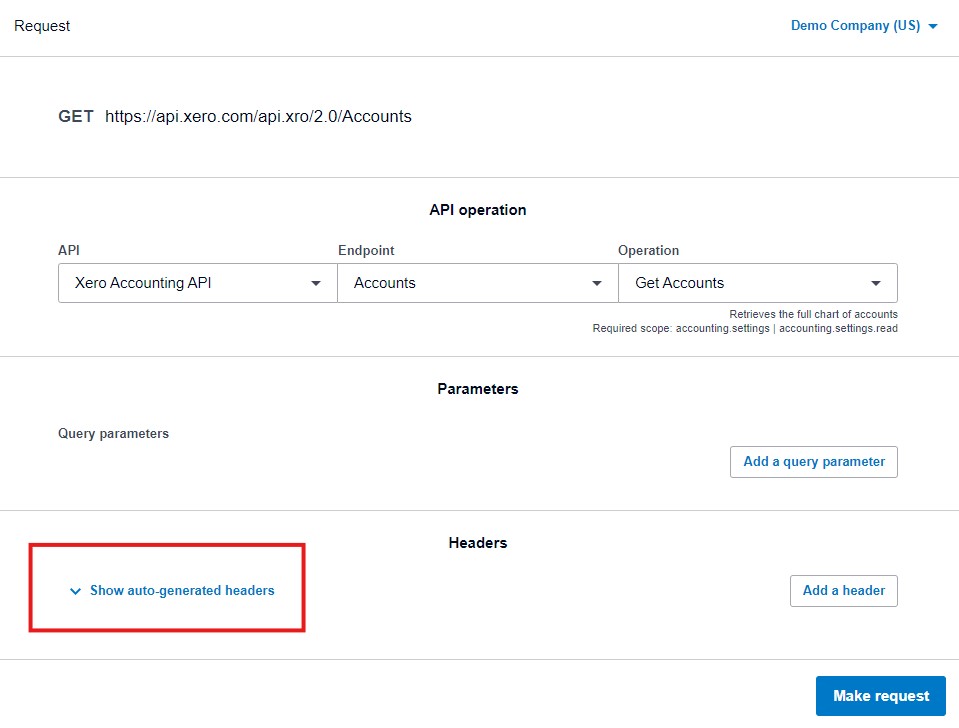Click the Add a header button
Viewport: 959px width, 728px height.
pyautogui.click(x=843, y=590)
